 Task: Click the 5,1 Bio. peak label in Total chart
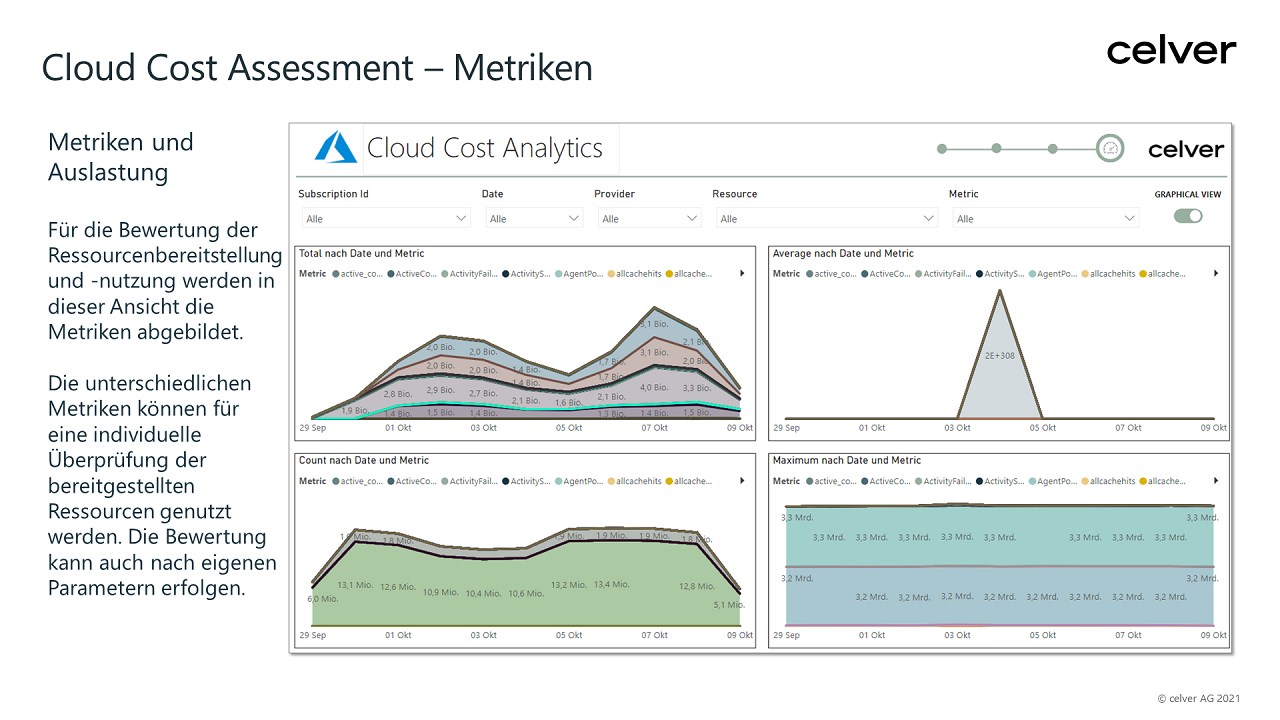pyautogui.click(x=654, y=324)
